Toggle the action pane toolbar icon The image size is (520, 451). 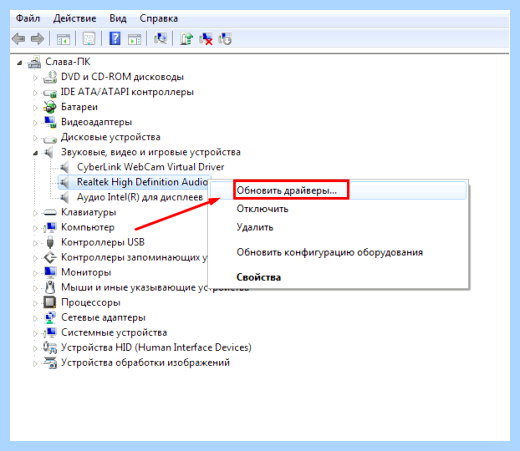click(134, 39)
